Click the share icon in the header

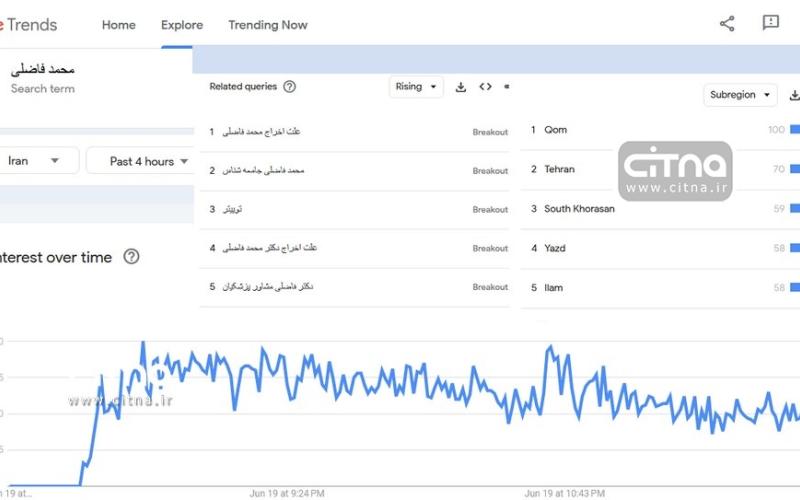(x=727, y=24)
